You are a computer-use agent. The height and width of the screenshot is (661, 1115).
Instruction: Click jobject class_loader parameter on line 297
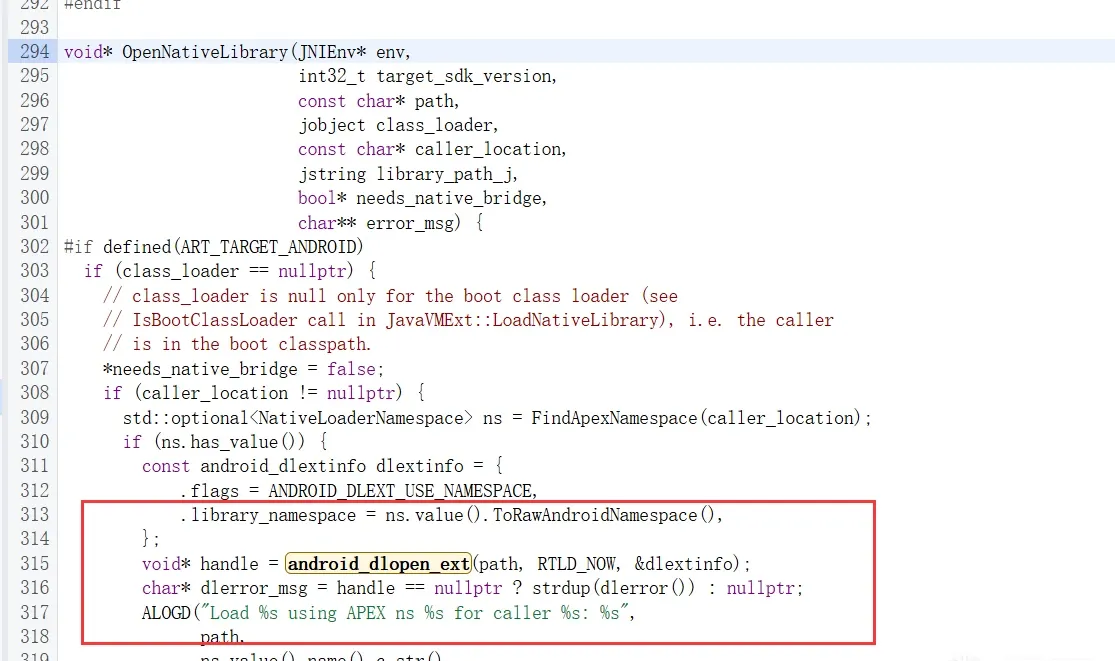[x=395, y=125]
